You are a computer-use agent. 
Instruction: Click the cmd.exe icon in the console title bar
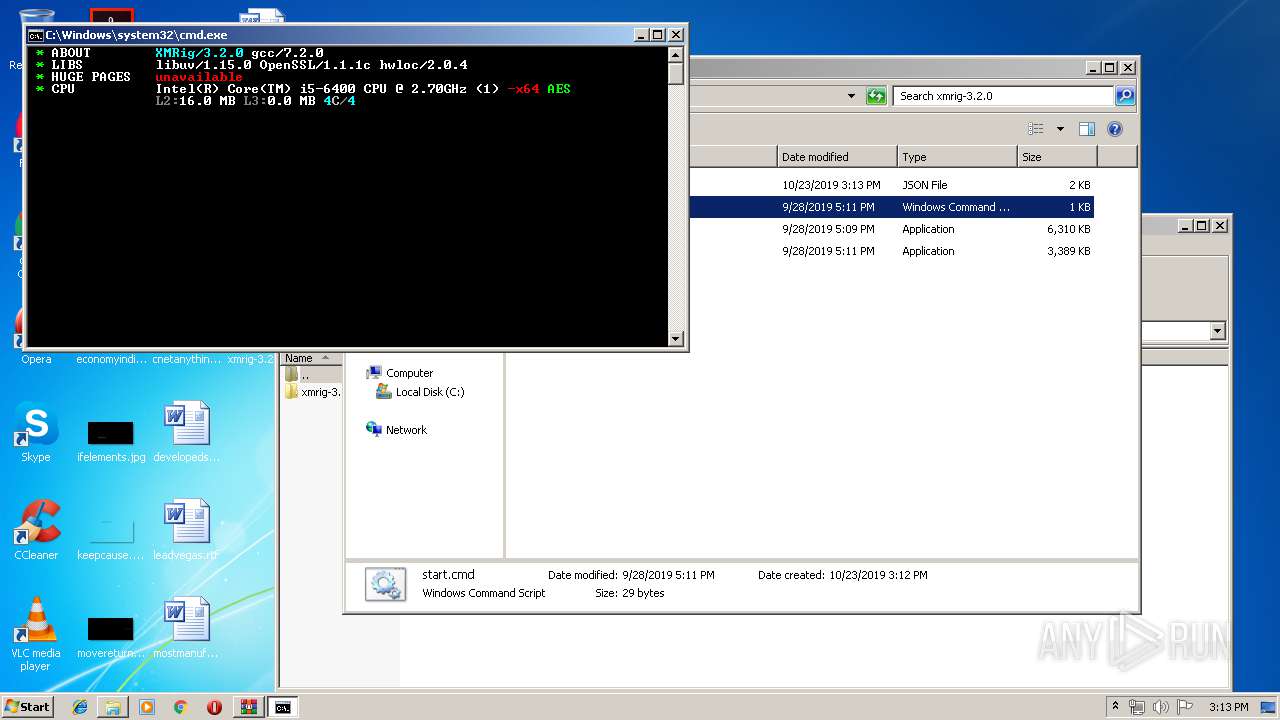click(x=35, y=35)
